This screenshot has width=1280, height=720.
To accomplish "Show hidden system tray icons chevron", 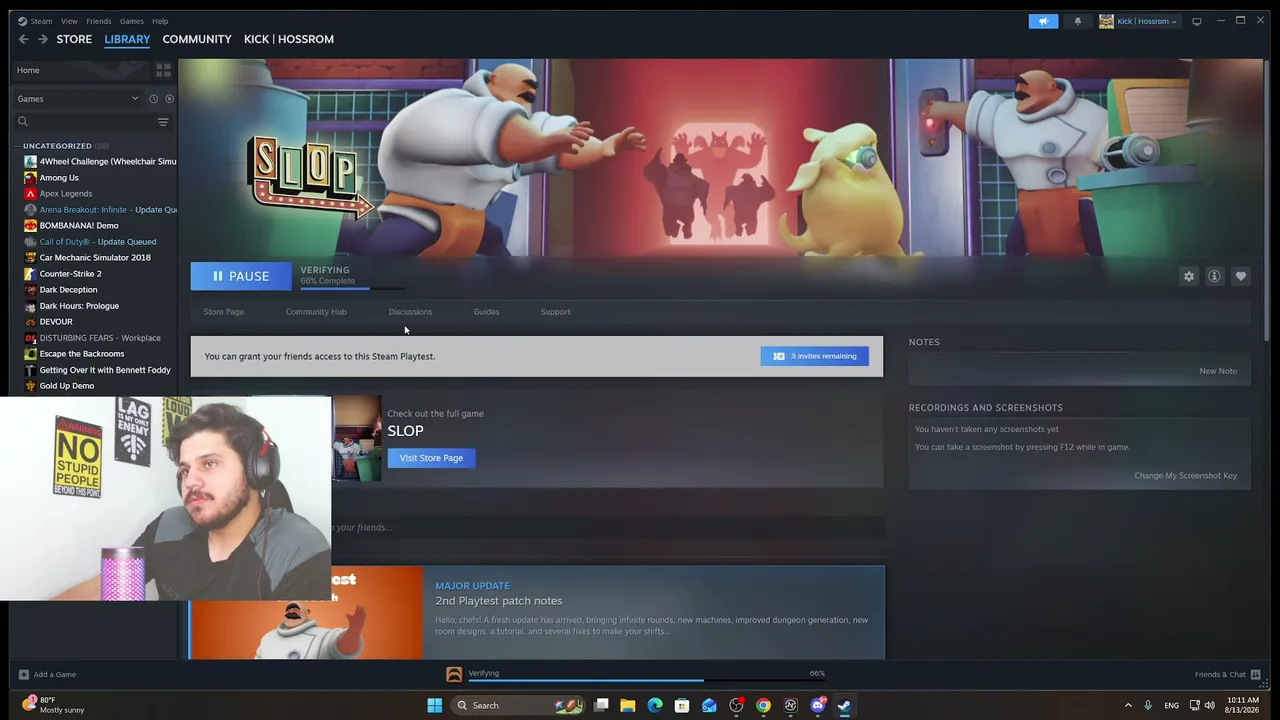I will [1128, 705].
